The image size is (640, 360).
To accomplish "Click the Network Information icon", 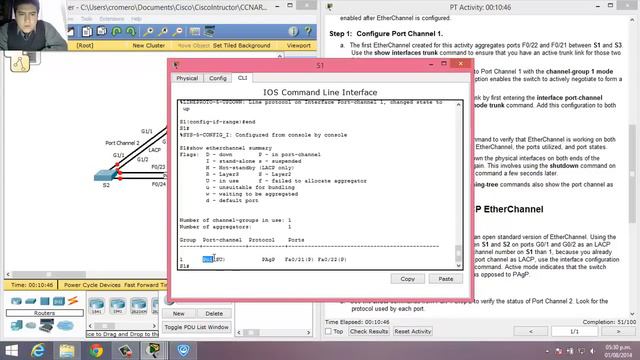I will (x=293, y=31).
